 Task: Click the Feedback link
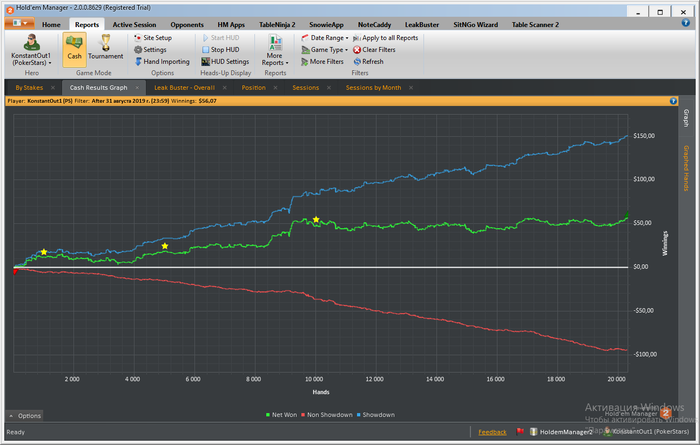click(492, 432)
